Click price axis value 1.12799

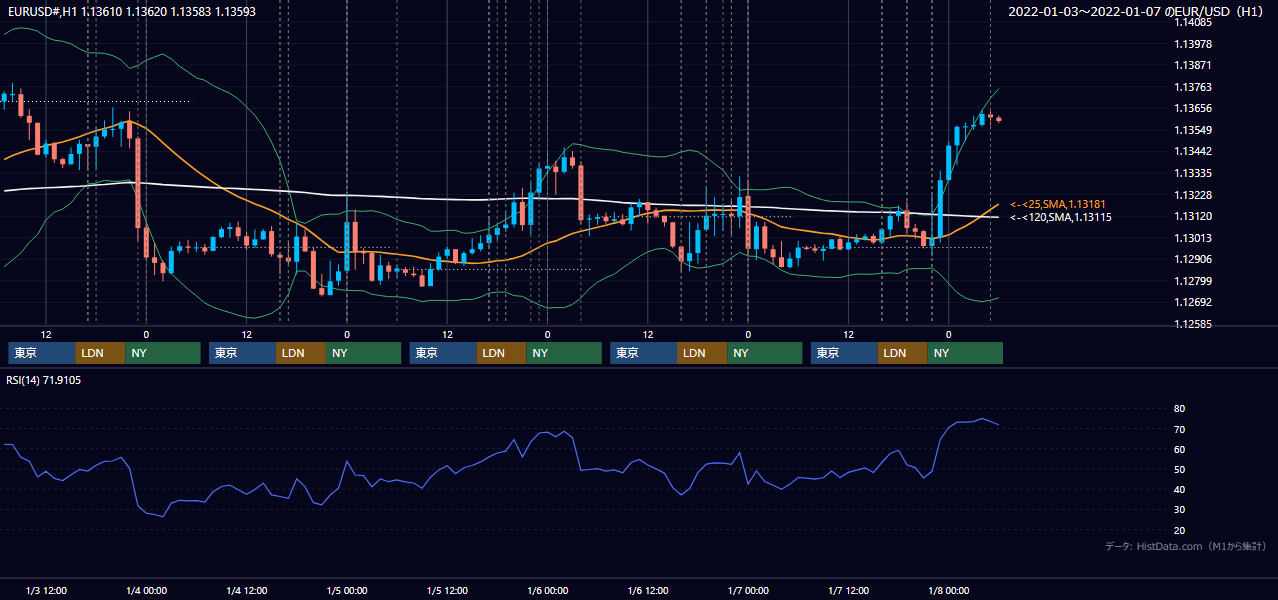coord(1192,281)
